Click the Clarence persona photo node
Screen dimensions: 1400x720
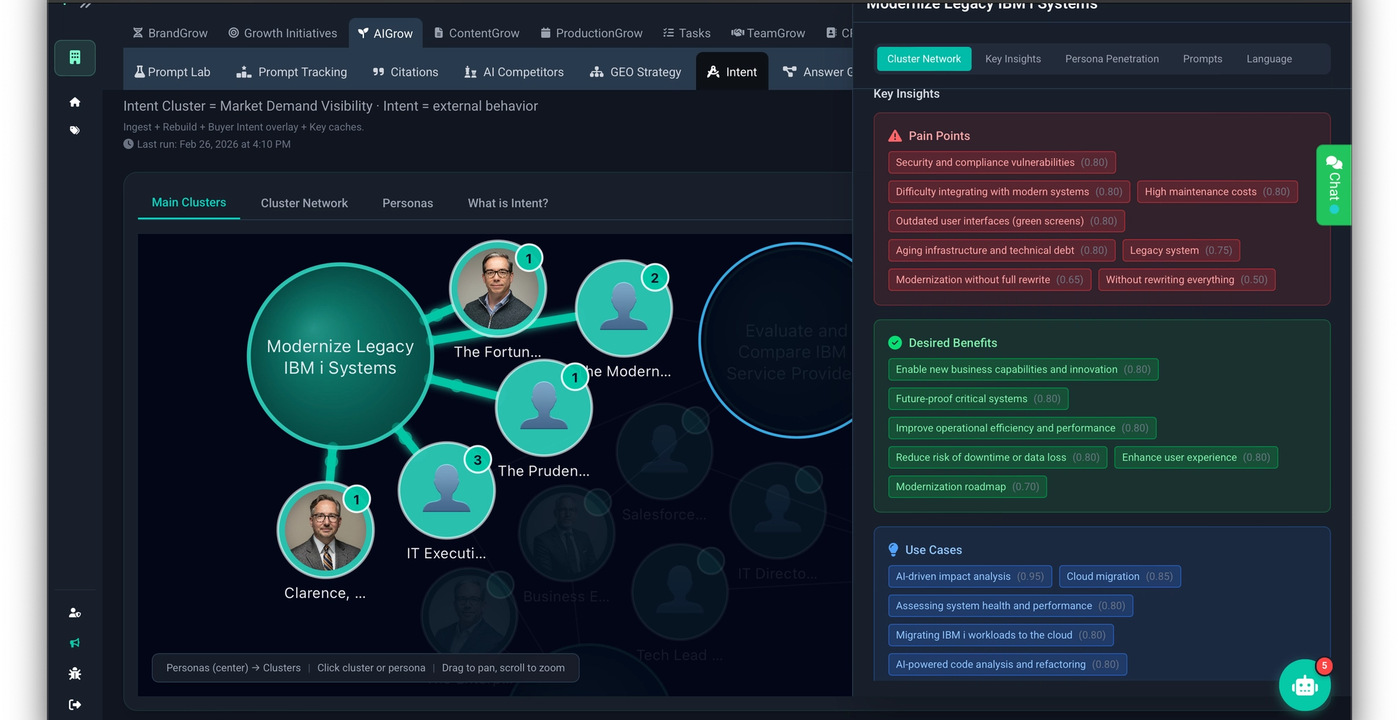(326, 530)
